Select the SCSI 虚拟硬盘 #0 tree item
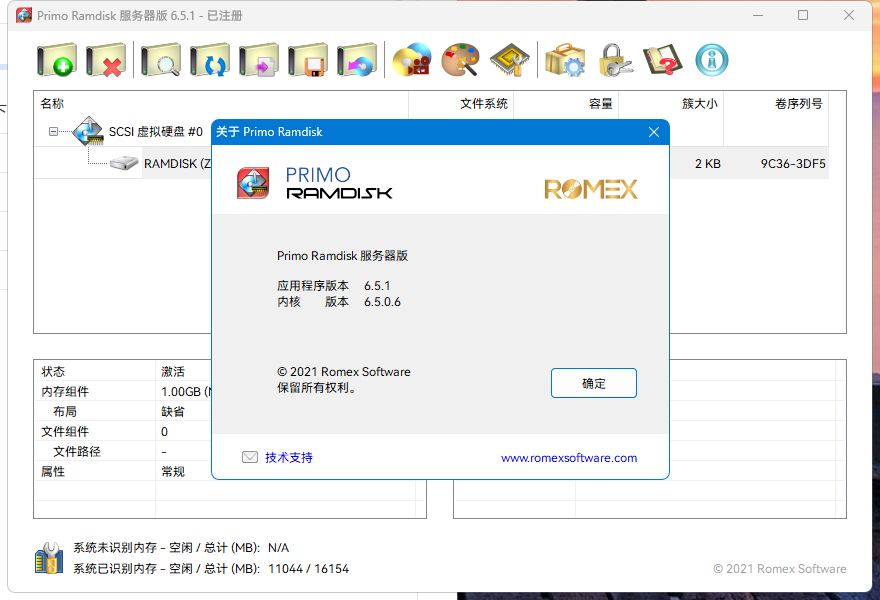880x600 pixels. tap(155, 131)
